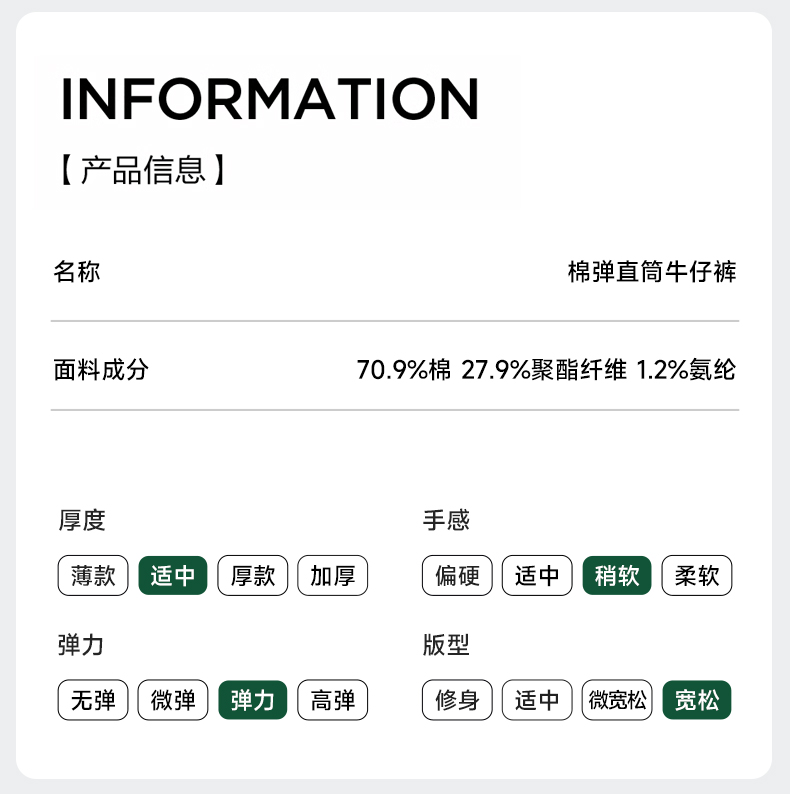
Task: Pick the 加厚 thickness option
Action: click(333, 576)
